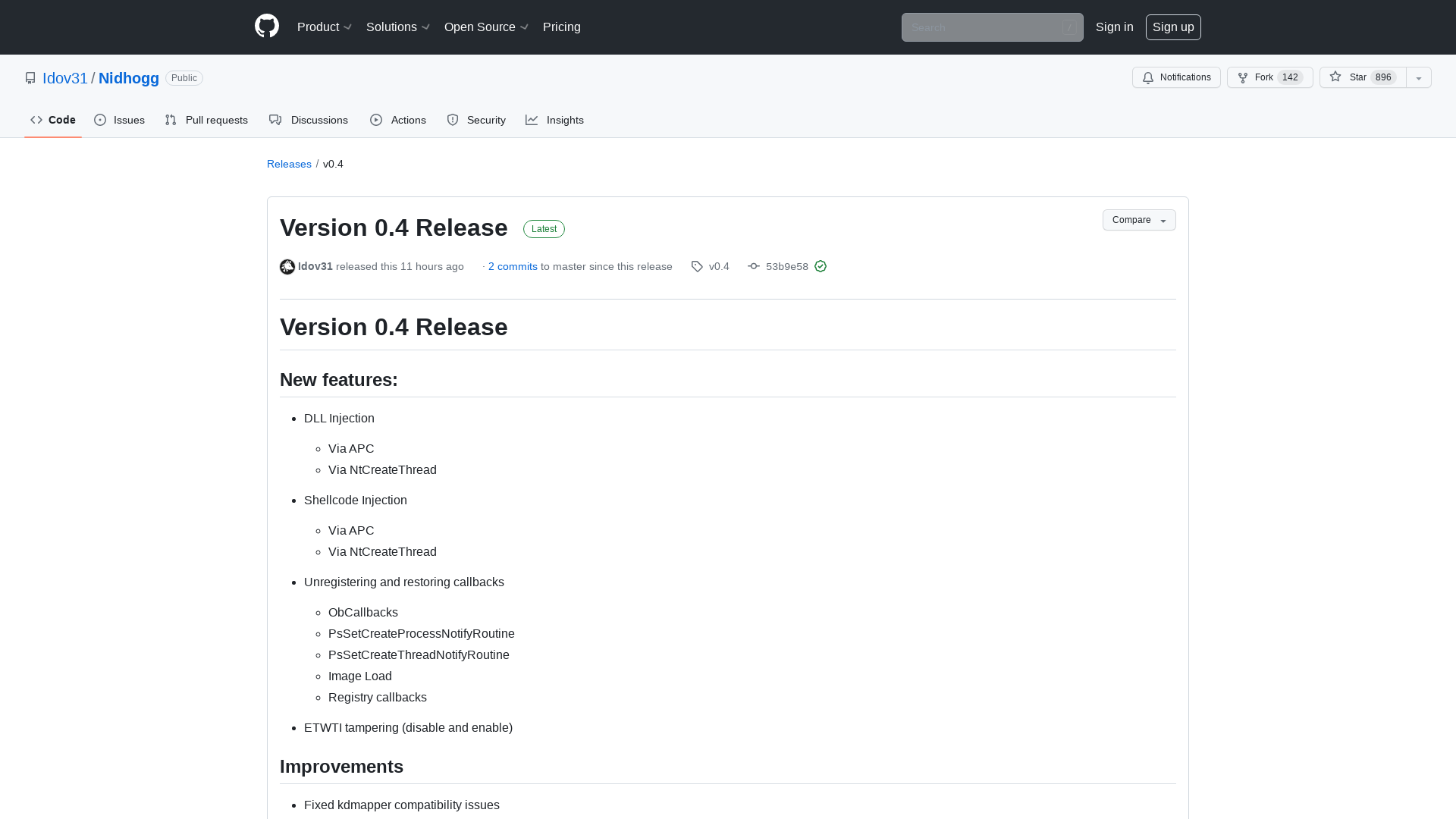Screen dimensions: 1456x819
Task: Open the fork count 142
Action: (x=1290, y=77)
